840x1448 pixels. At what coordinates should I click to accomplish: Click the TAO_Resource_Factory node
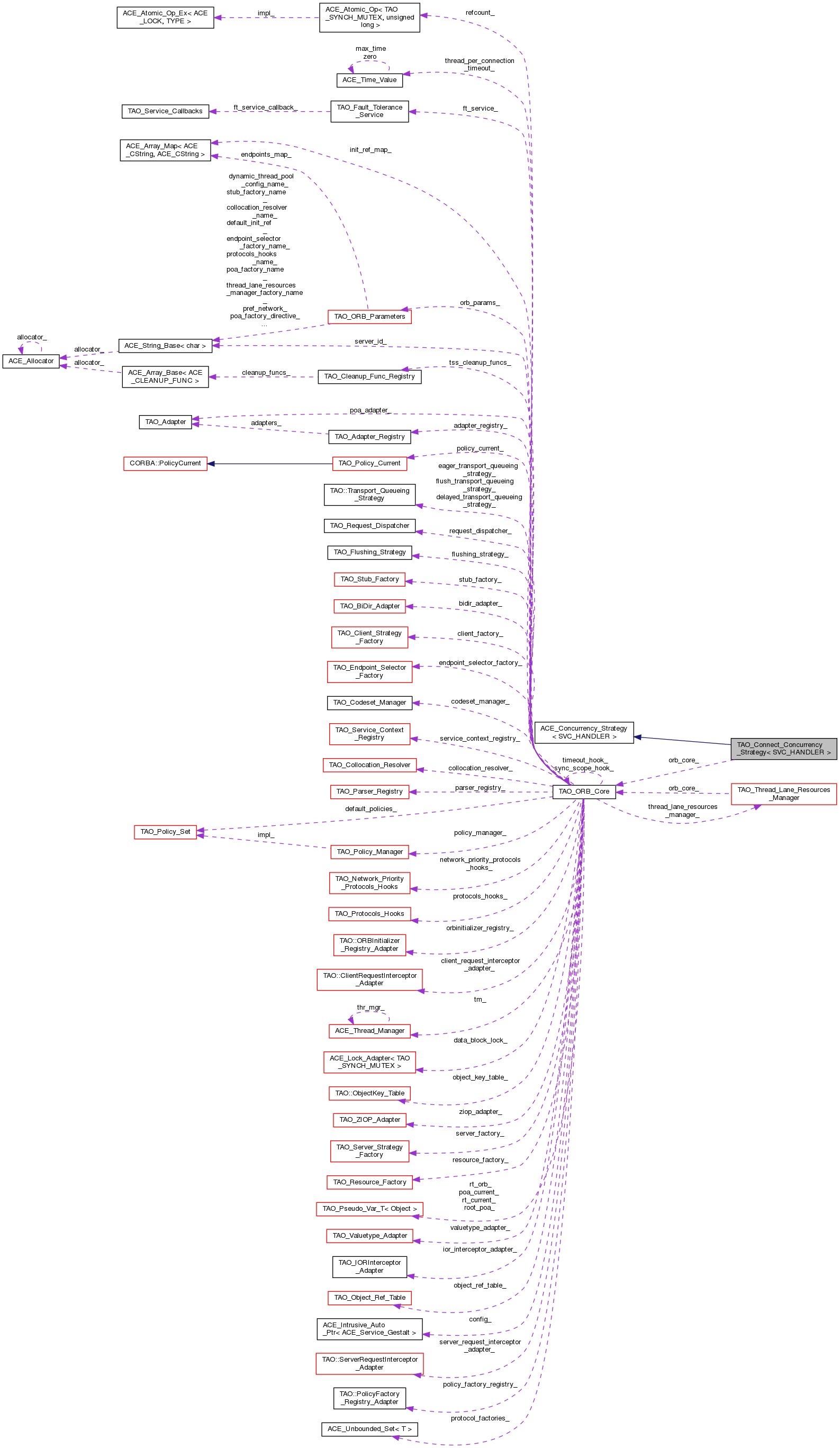point(369,1182)
